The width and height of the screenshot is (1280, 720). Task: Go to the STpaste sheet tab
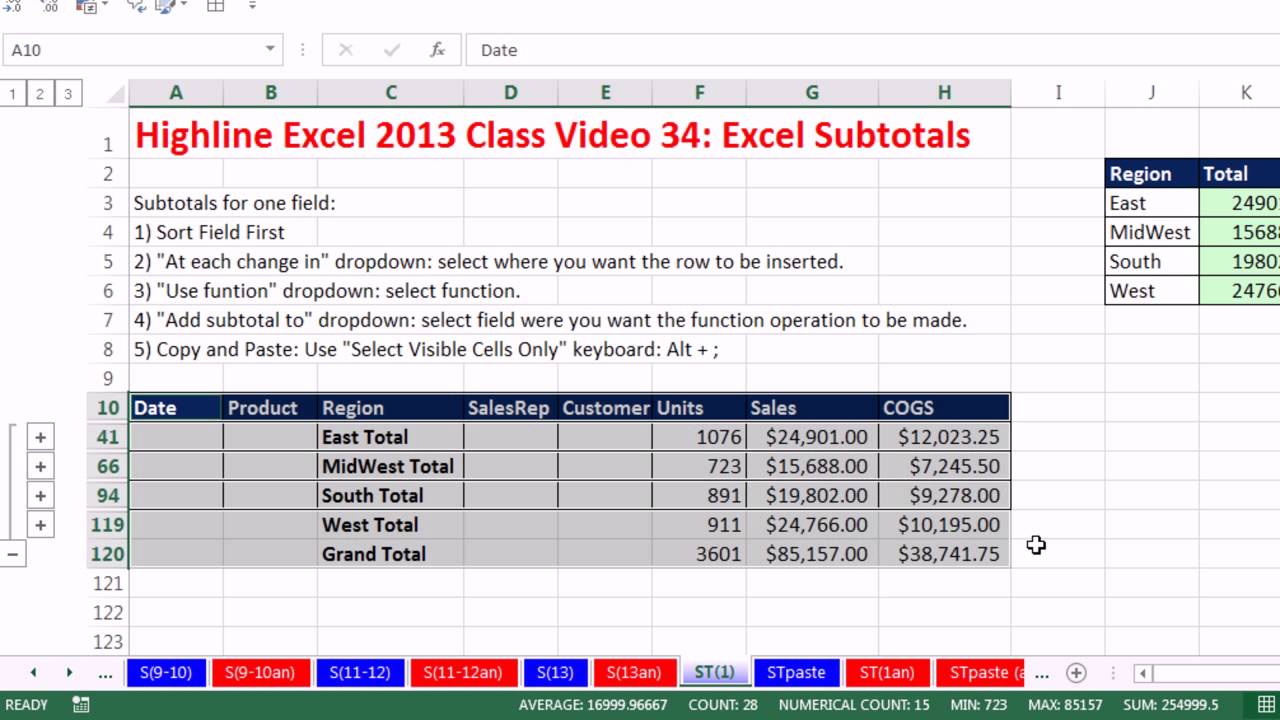click(x=796, y=673)
